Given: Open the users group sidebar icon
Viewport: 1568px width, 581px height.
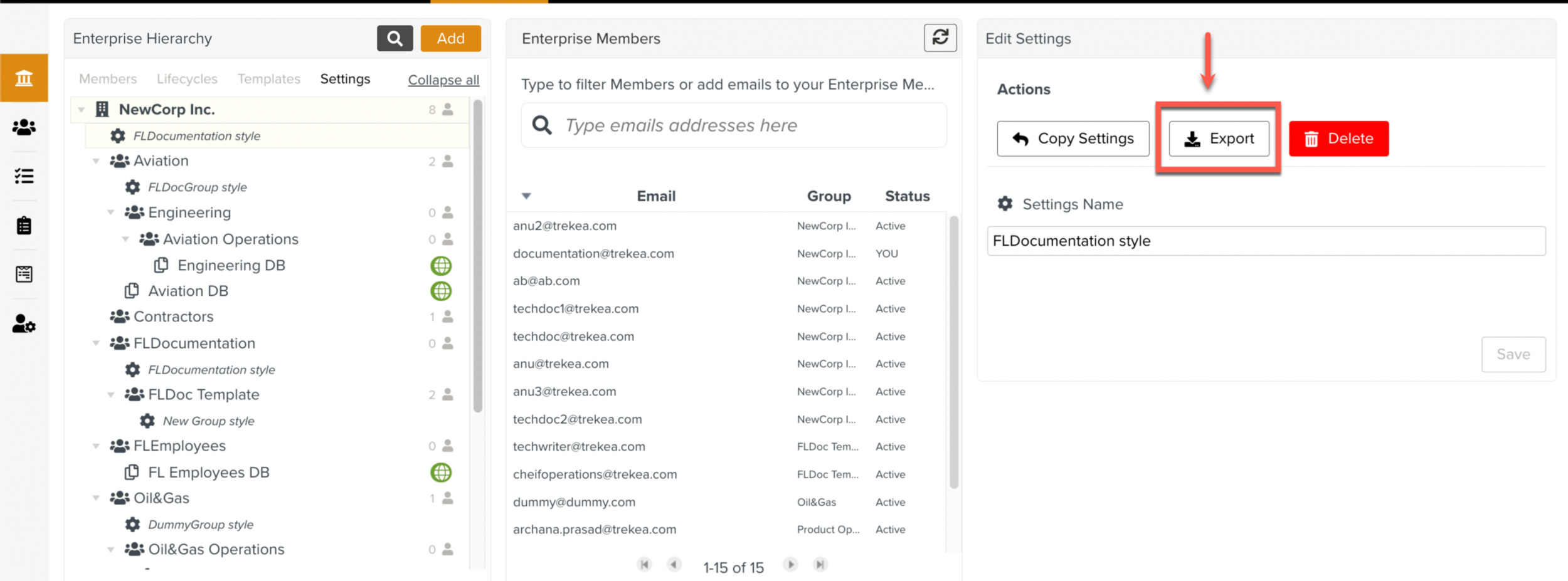Looking at the screenshot, I should [x=24, y=127].
